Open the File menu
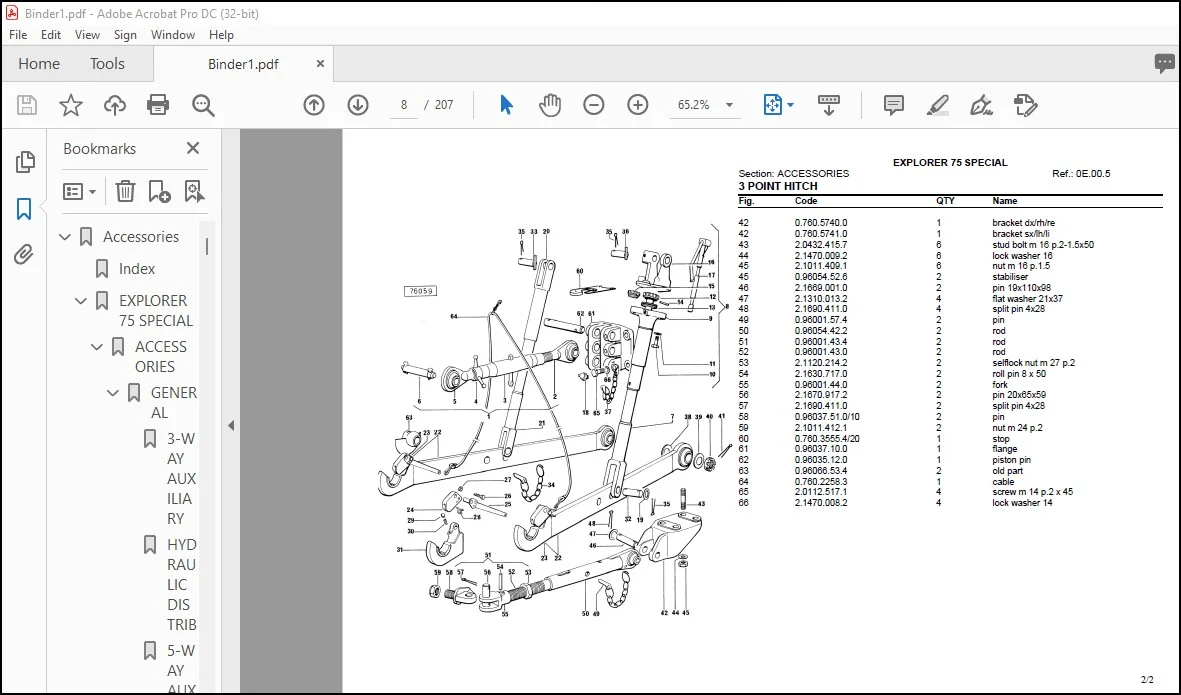 pos(18,35)
